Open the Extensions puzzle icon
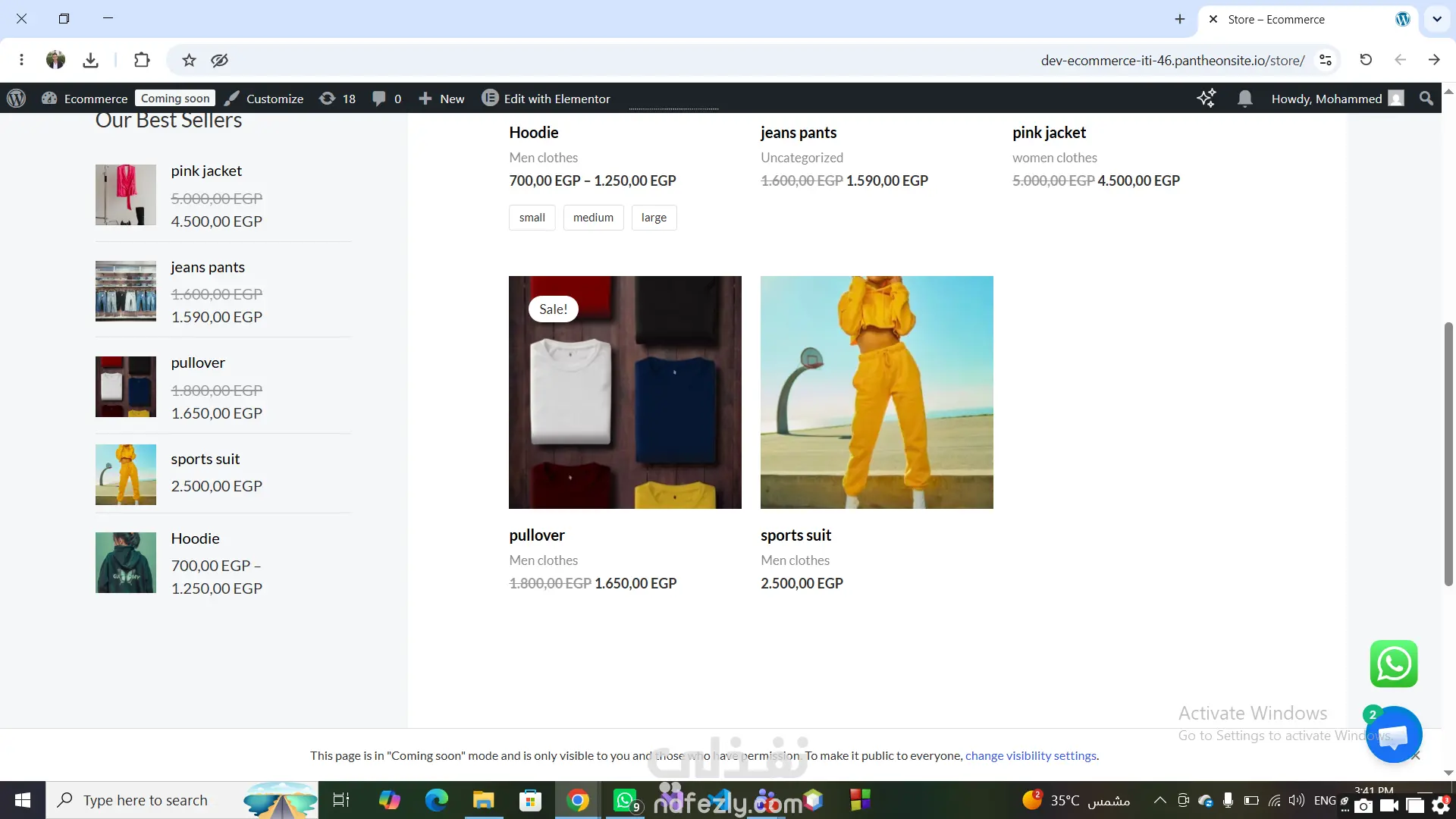The height and width of the screenshot is (819, 1456). click(x=142, y=60)
